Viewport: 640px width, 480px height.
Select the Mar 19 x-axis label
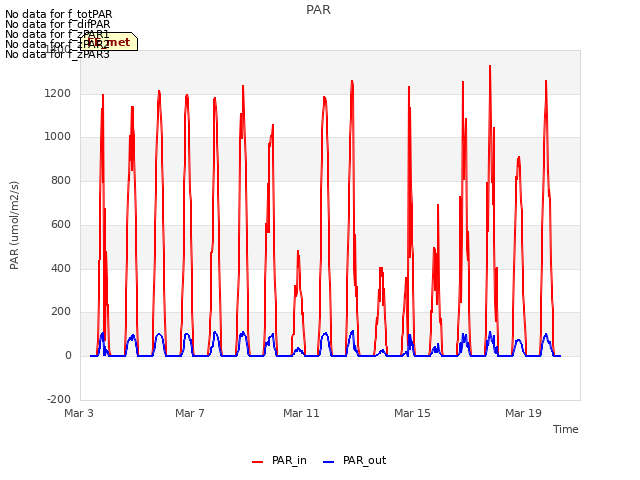pyautogui.click(x=523, y=413)
